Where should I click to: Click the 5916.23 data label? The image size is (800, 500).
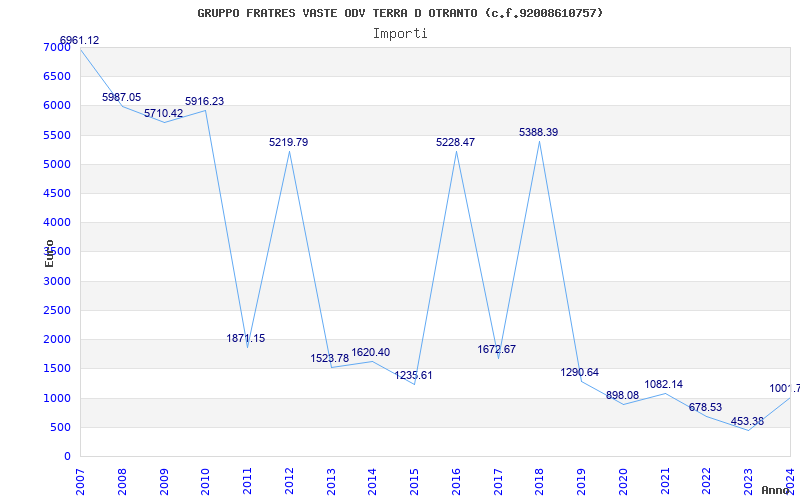coord(205,102)
